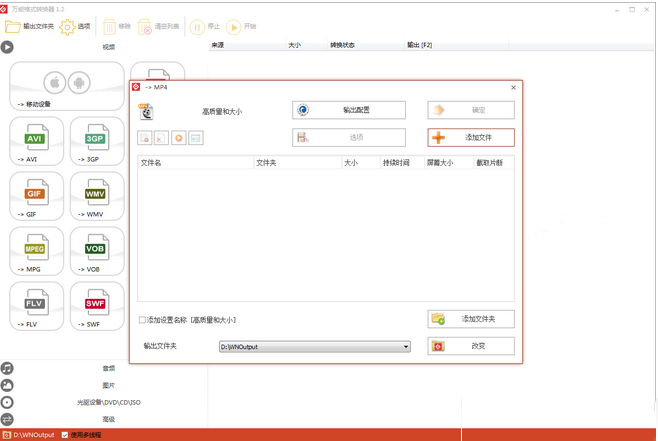Click the 文件名 column header

pyautogui.click(x=152, y=162)
